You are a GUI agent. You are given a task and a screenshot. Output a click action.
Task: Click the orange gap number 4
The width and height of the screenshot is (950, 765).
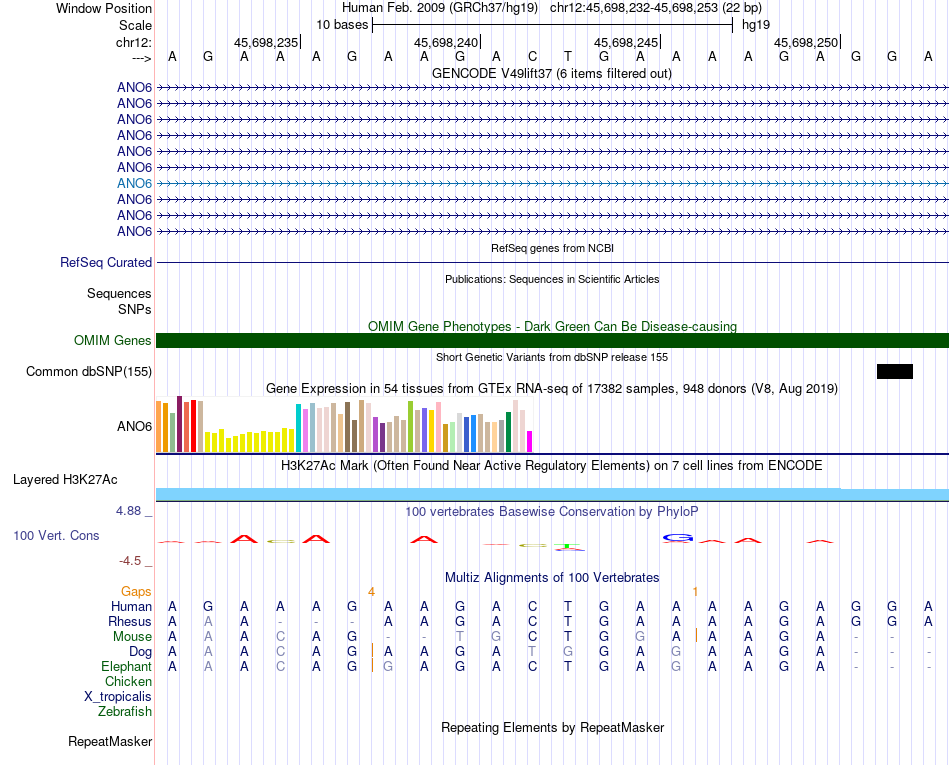(371, 592)
